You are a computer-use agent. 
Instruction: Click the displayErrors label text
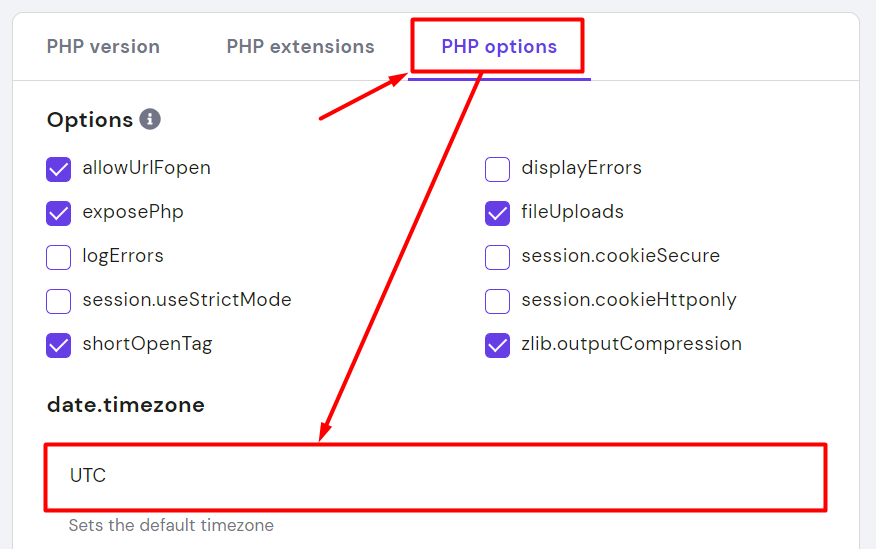coord(581,168)
